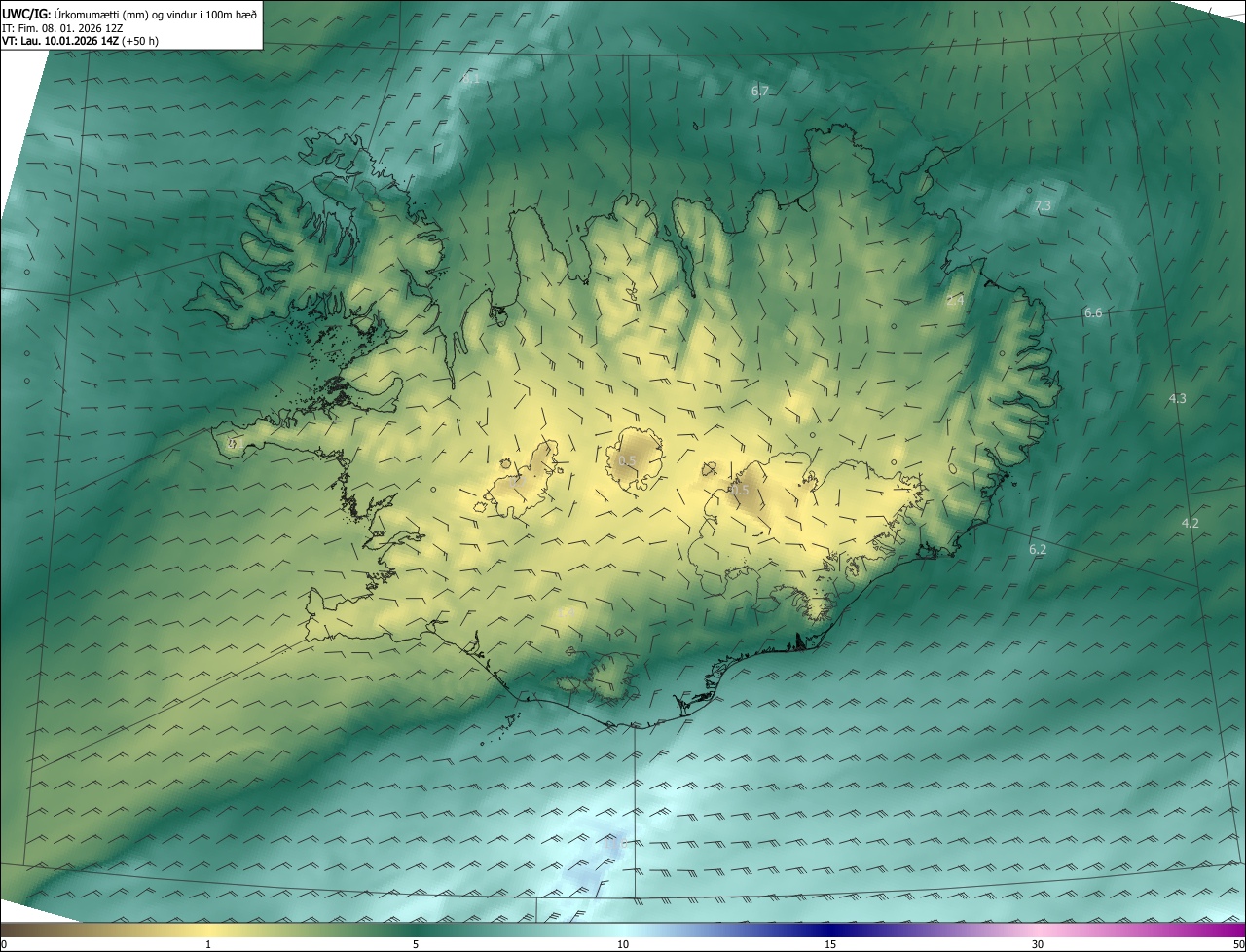This screenshot has height=952, width=1246.
Task: Click the 2.4 value label in northeast Iceland
Action: pos(955,300)
